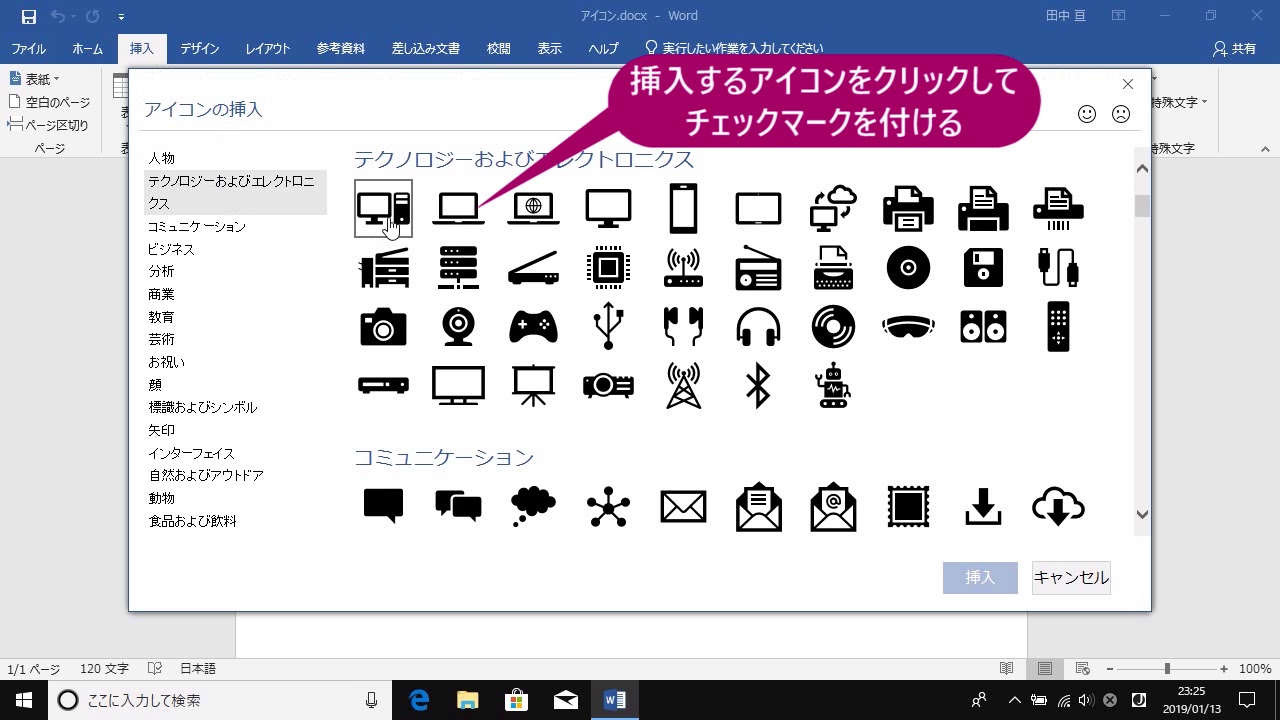
Task: Click the 挿入 button in dialog
Action: coord(980,578)
